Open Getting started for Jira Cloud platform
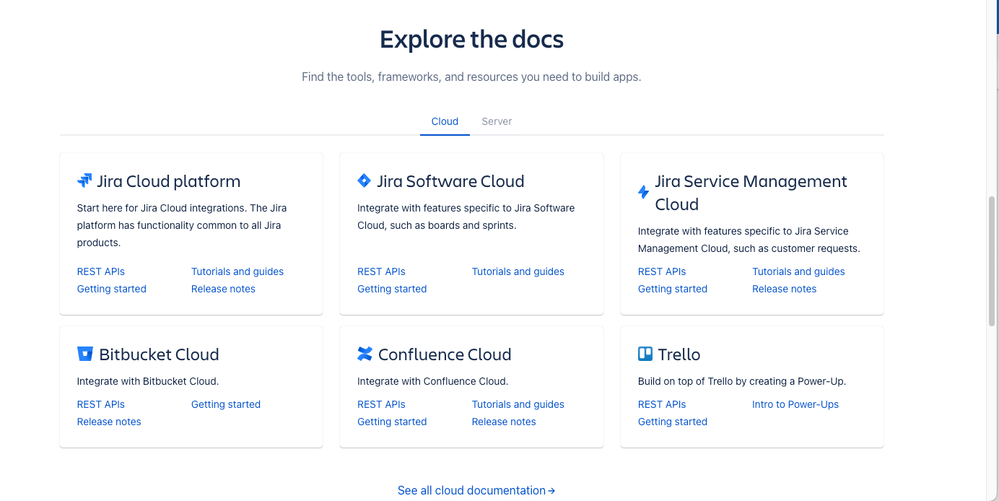999x501 pixels. tap(111, 289)
